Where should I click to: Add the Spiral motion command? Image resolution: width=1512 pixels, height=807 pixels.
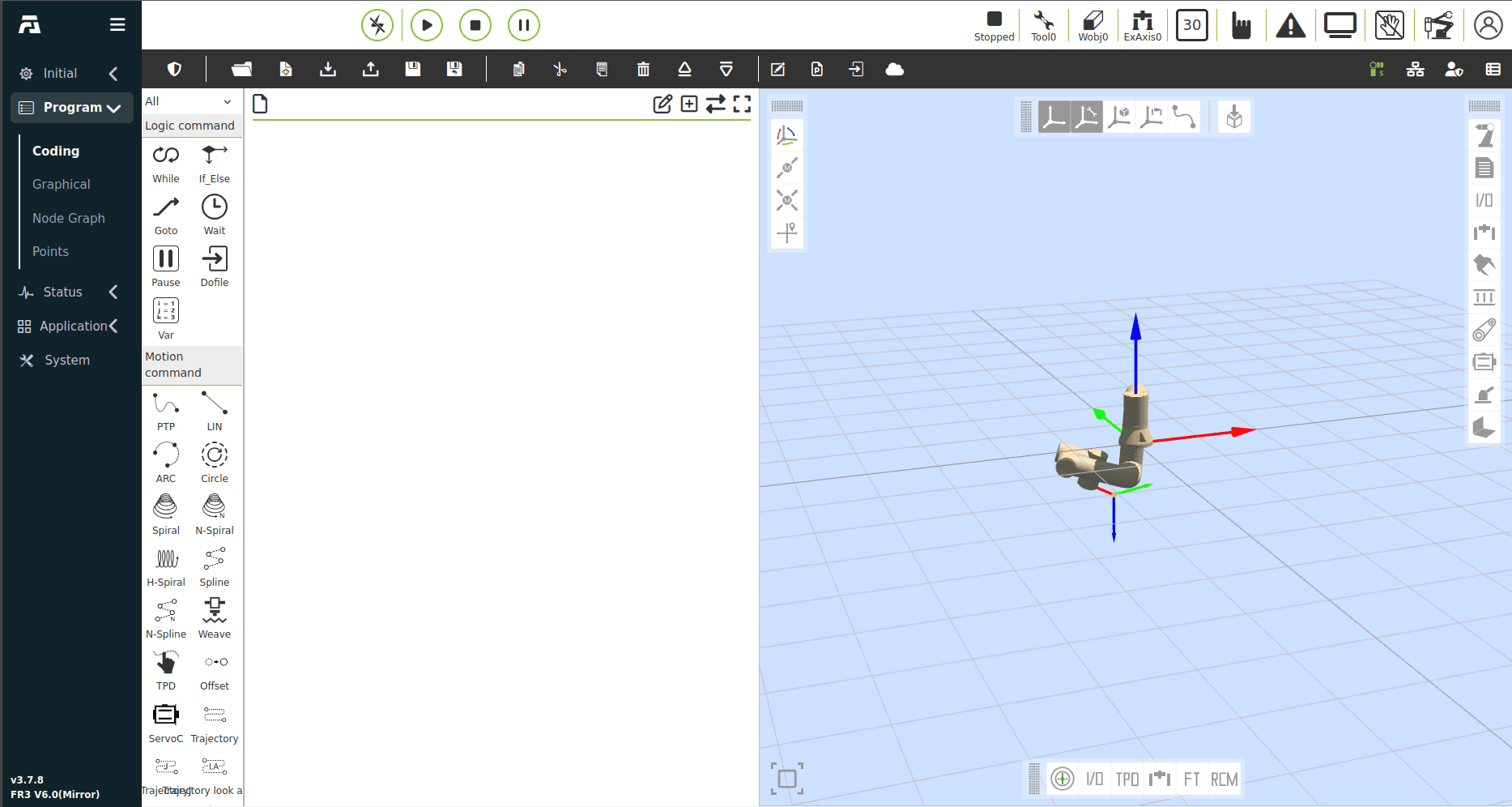(x=166, y=507)
